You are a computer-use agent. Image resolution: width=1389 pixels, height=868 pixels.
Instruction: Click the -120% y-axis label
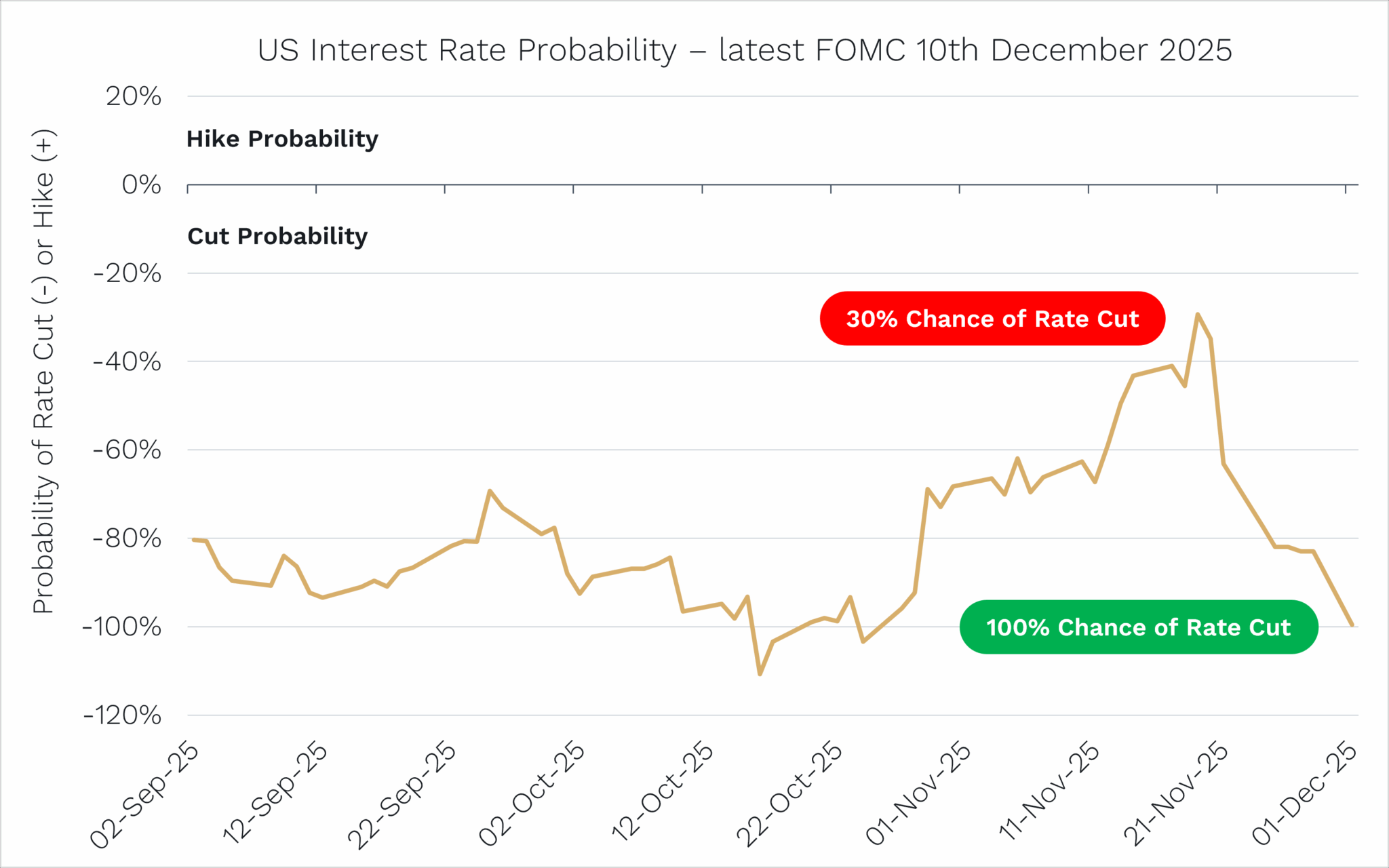[x=122, y=715]
